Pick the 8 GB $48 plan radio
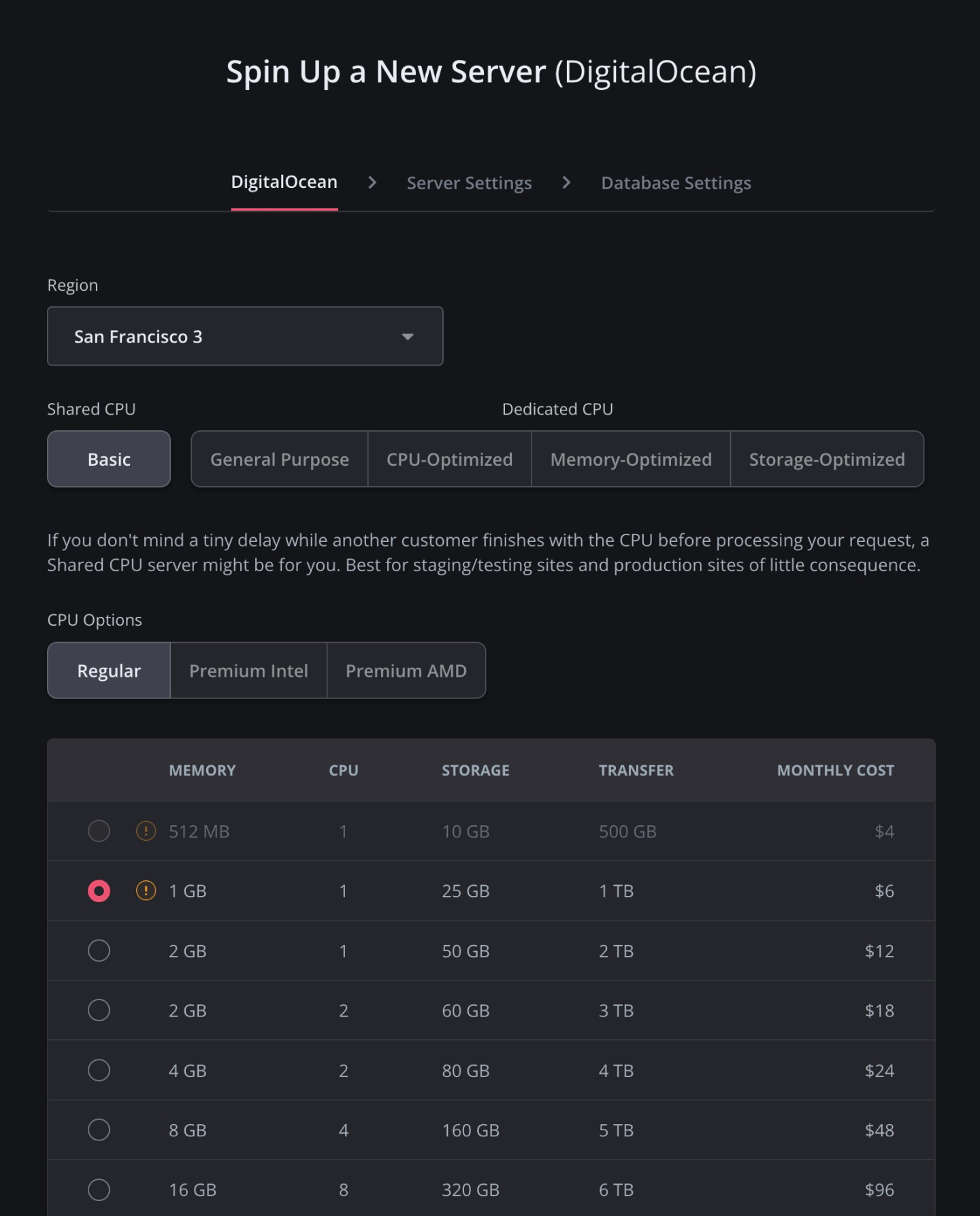 (x=99, y=1130)
